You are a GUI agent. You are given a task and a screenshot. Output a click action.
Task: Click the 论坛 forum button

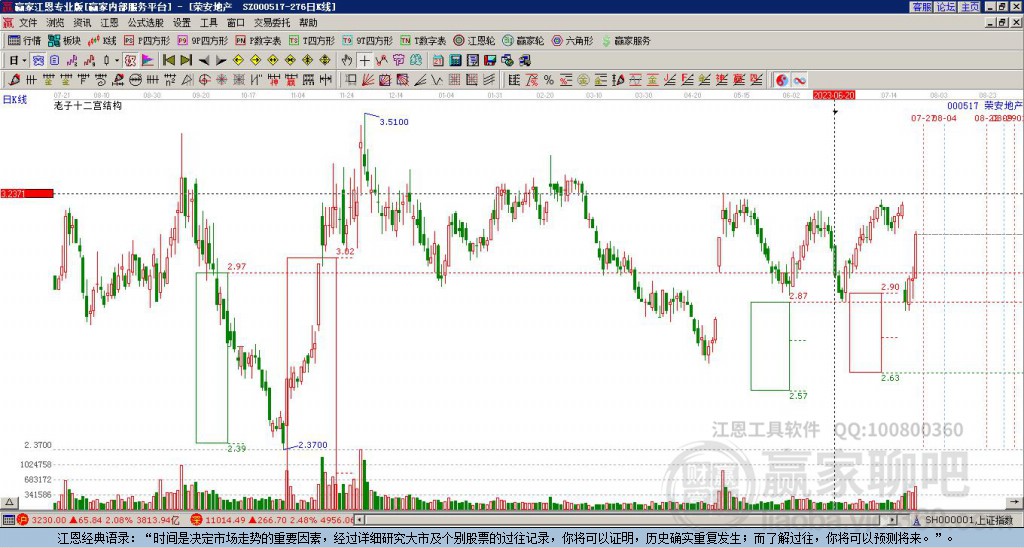pos(945,7)
